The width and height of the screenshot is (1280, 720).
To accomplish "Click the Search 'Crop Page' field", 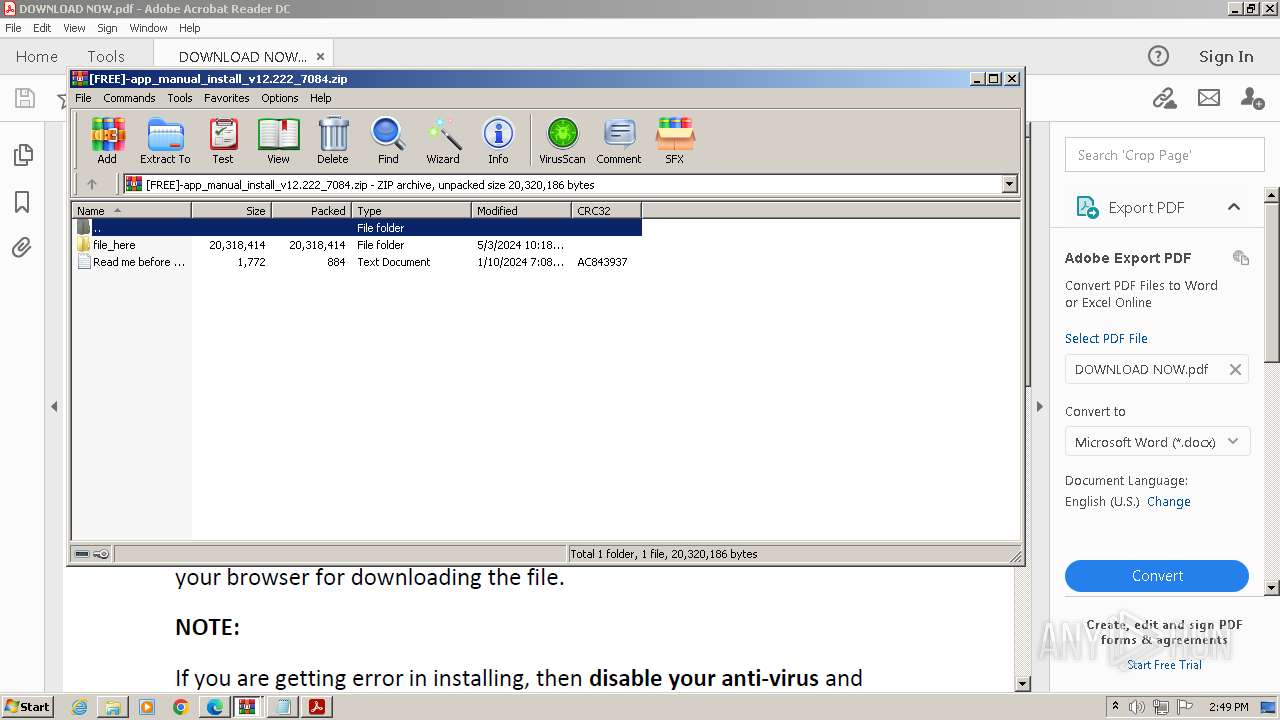I will (x=1165, y=155).
